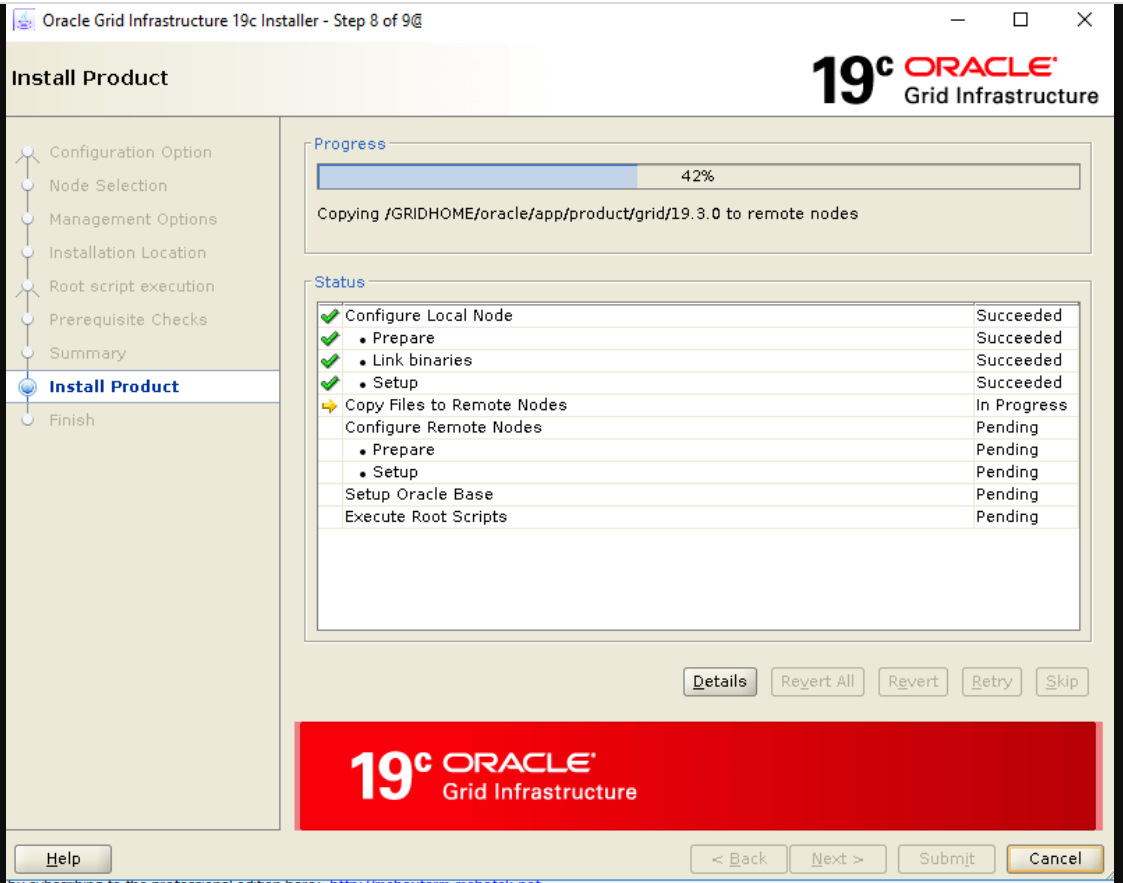This screenshot has height=883, width=1123.
Task: Click the Revert All button
Action: [x=817, y=682]
